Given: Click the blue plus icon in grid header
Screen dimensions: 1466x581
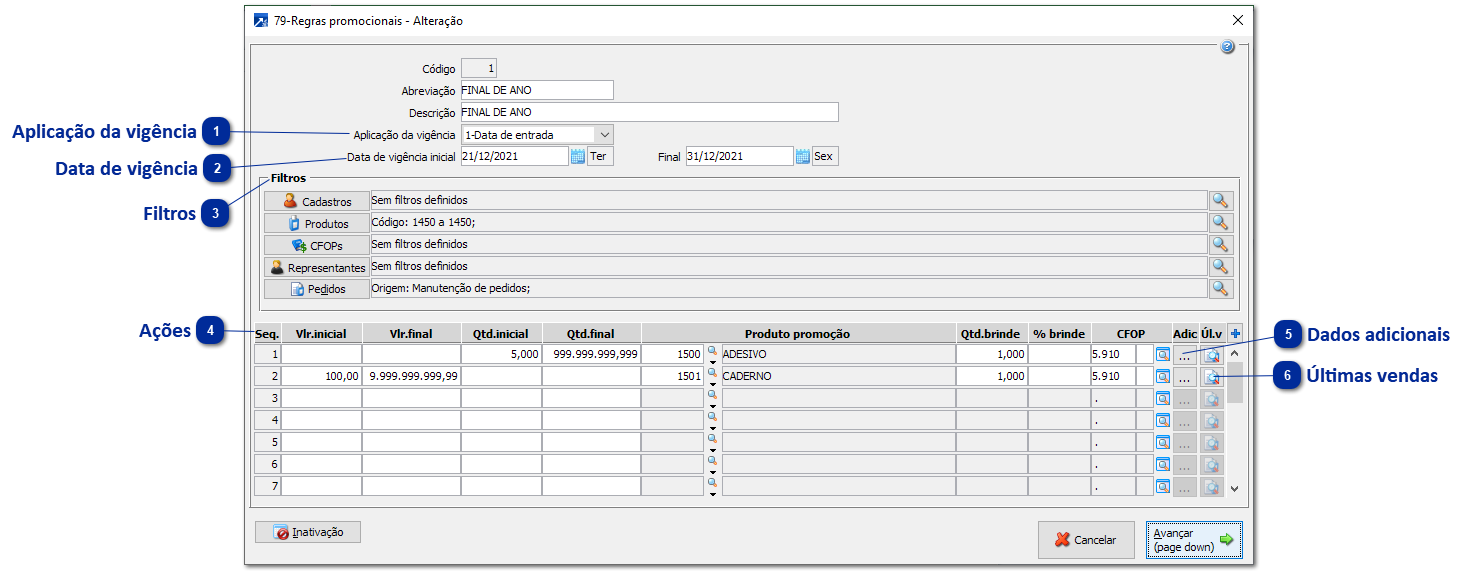Looking at the screenshot, I should click(1235, 334).
